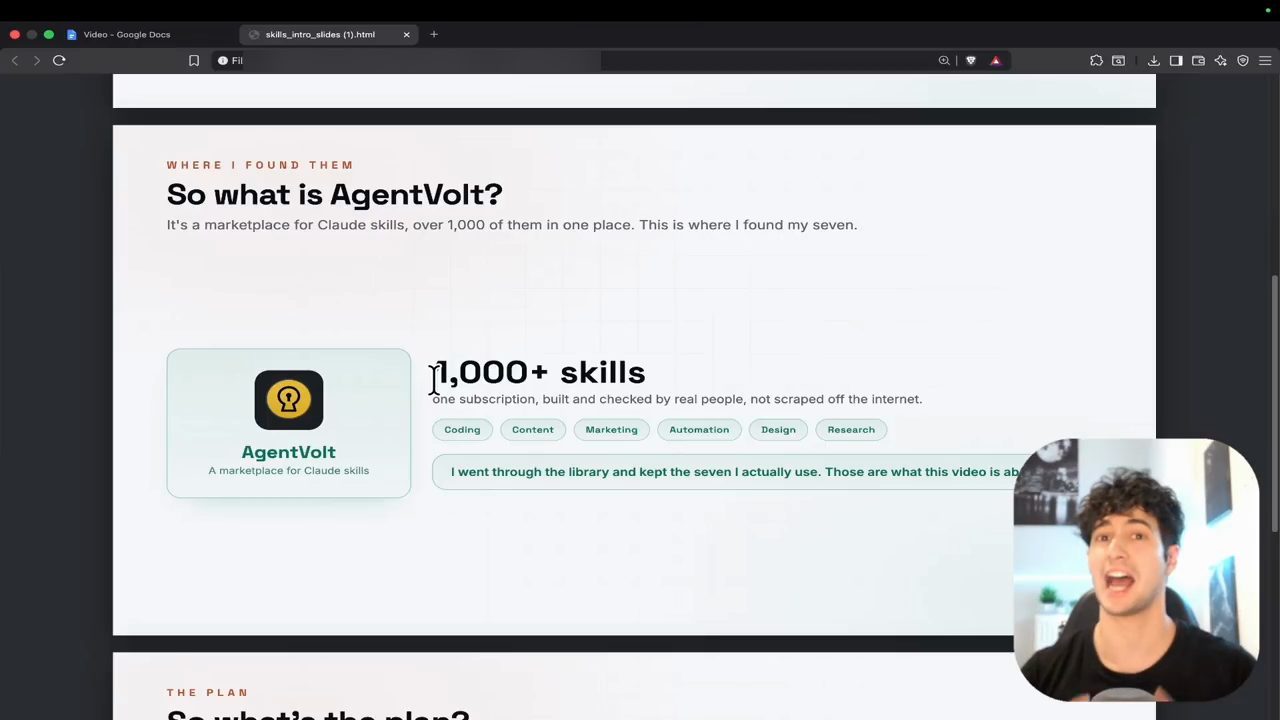Click the Content tag pill
The image size is (1280, 720).
(533, 430)
